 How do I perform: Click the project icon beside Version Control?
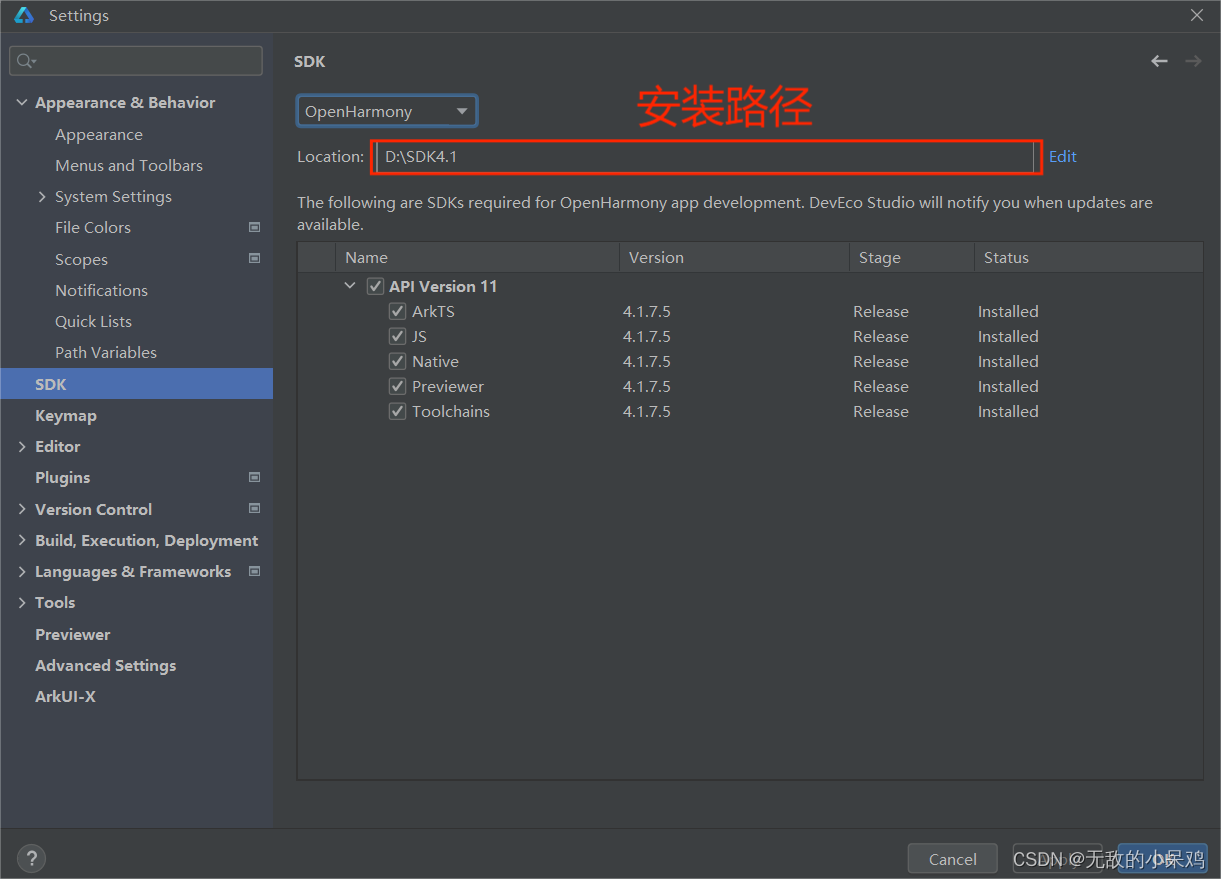pyautogui.click(x=254, y=508)
